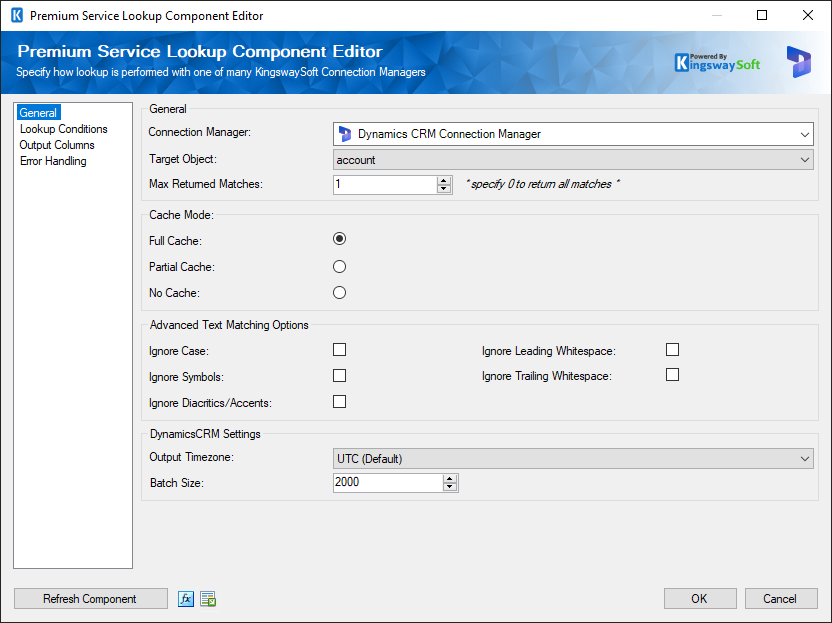
Task: Click the Max Returned Matches input field
Action: (x=385, y=185)
